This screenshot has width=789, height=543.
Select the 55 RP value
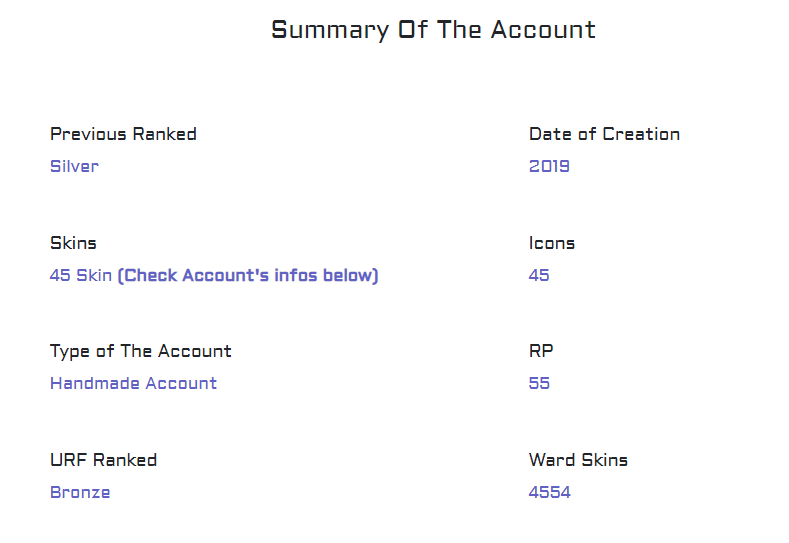click(x=539, y=383)
